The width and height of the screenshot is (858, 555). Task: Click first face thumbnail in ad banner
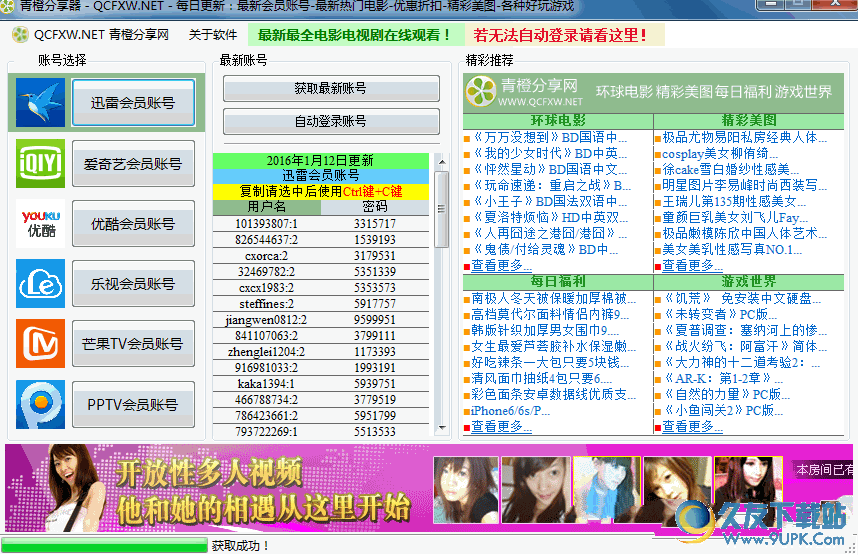click(x=466, y=489)
